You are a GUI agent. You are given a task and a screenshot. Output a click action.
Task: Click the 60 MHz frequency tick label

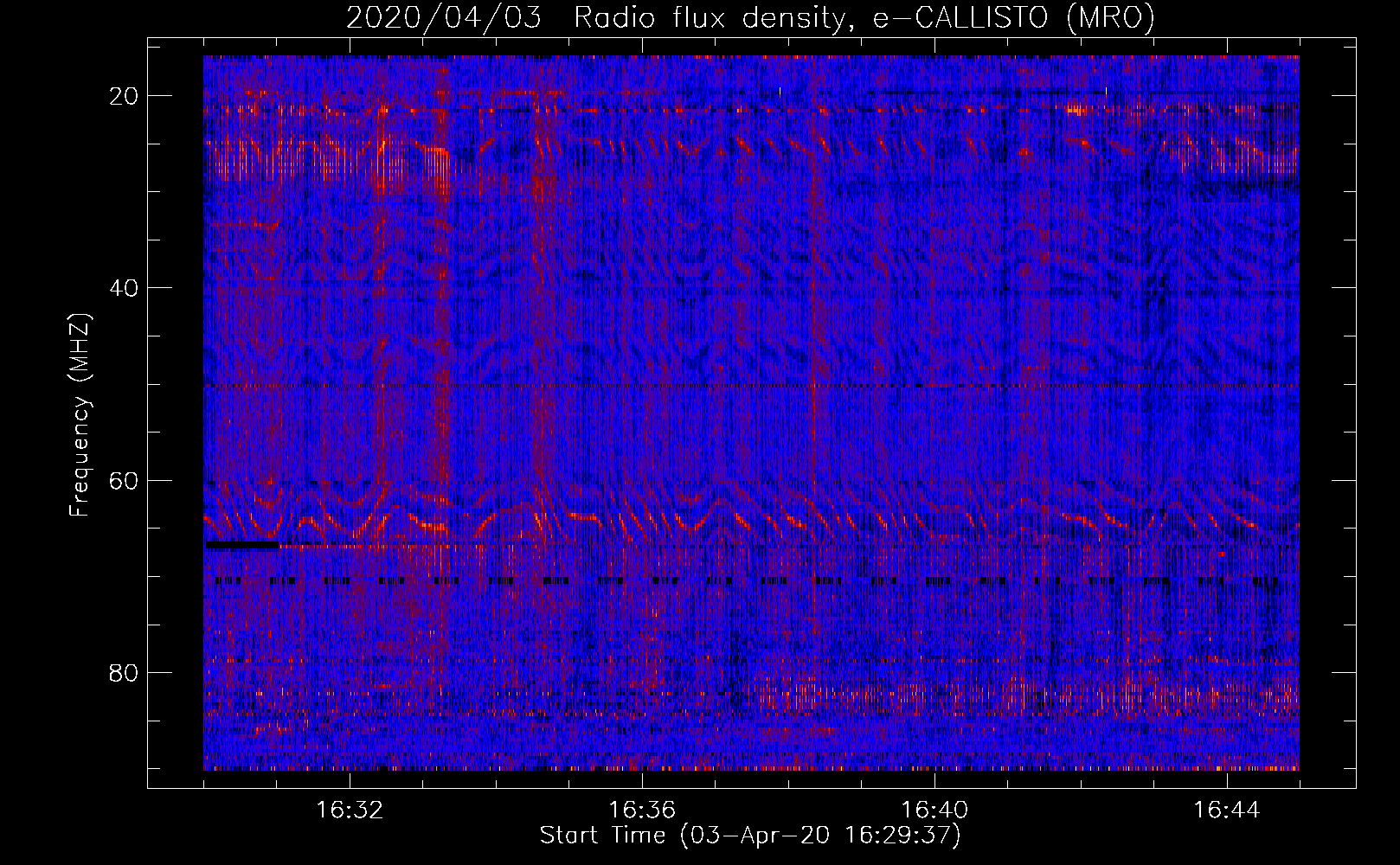pyautogui.click(x=125, y=480)
